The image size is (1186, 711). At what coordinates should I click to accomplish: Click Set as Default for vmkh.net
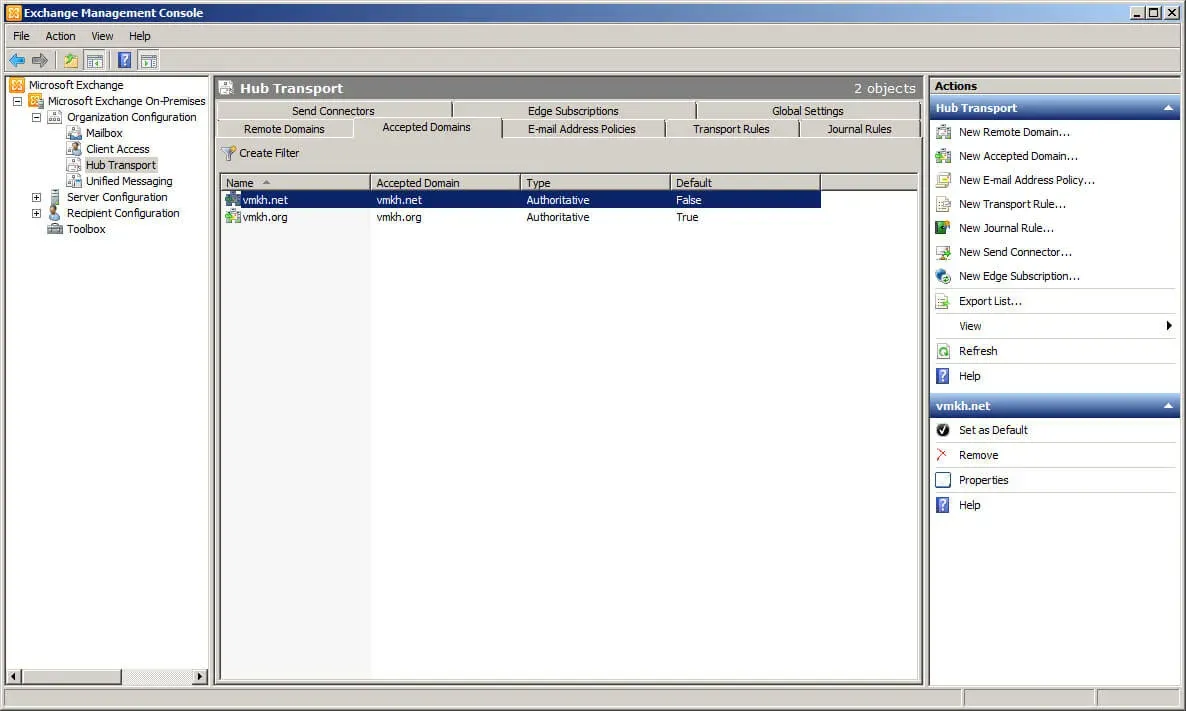point(993,430)
